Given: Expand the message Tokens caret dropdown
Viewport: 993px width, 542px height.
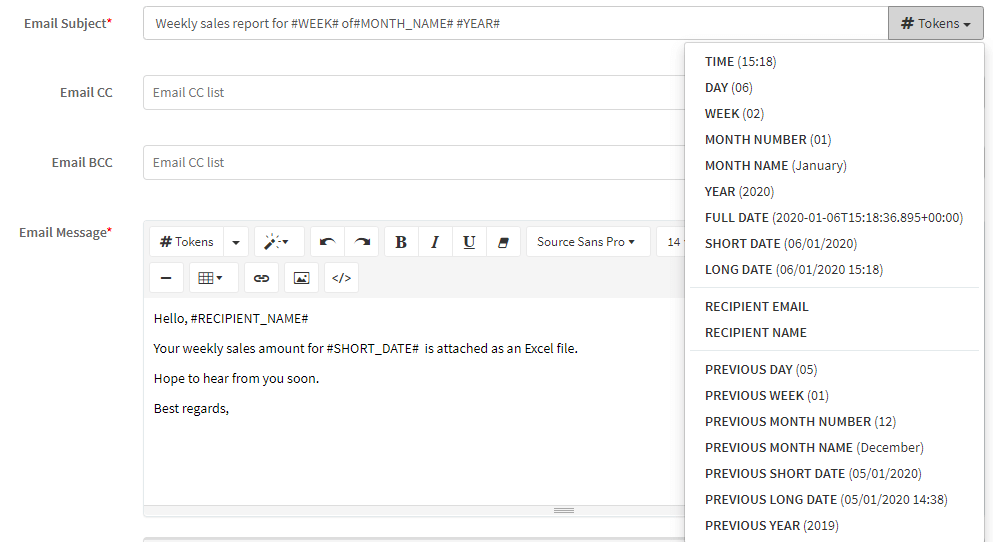Looking at the screenshot, I should pos(236,242).
